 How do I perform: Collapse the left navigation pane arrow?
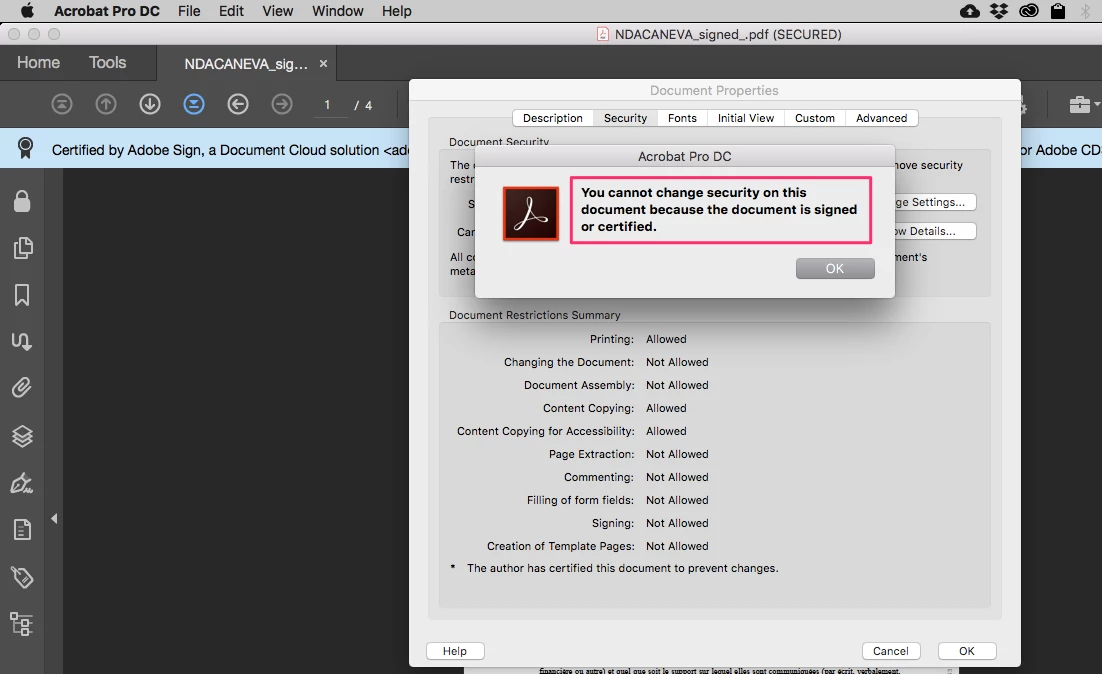[54, 519]
